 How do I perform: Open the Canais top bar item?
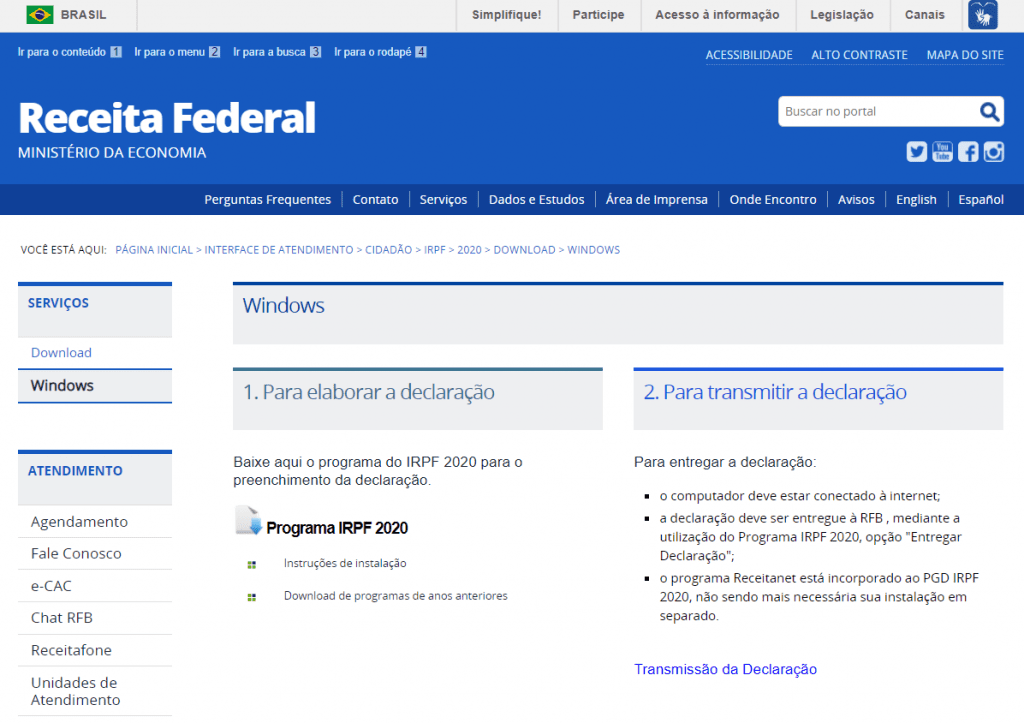coord(924,15)
